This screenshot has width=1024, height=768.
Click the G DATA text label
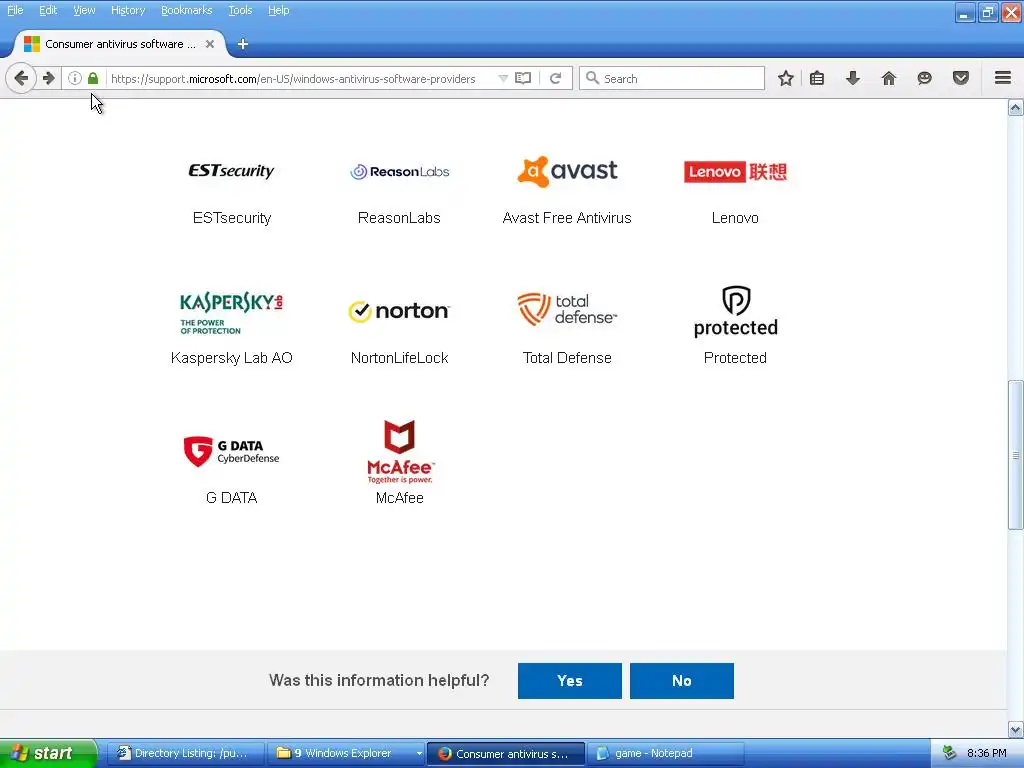coord(231,498)
